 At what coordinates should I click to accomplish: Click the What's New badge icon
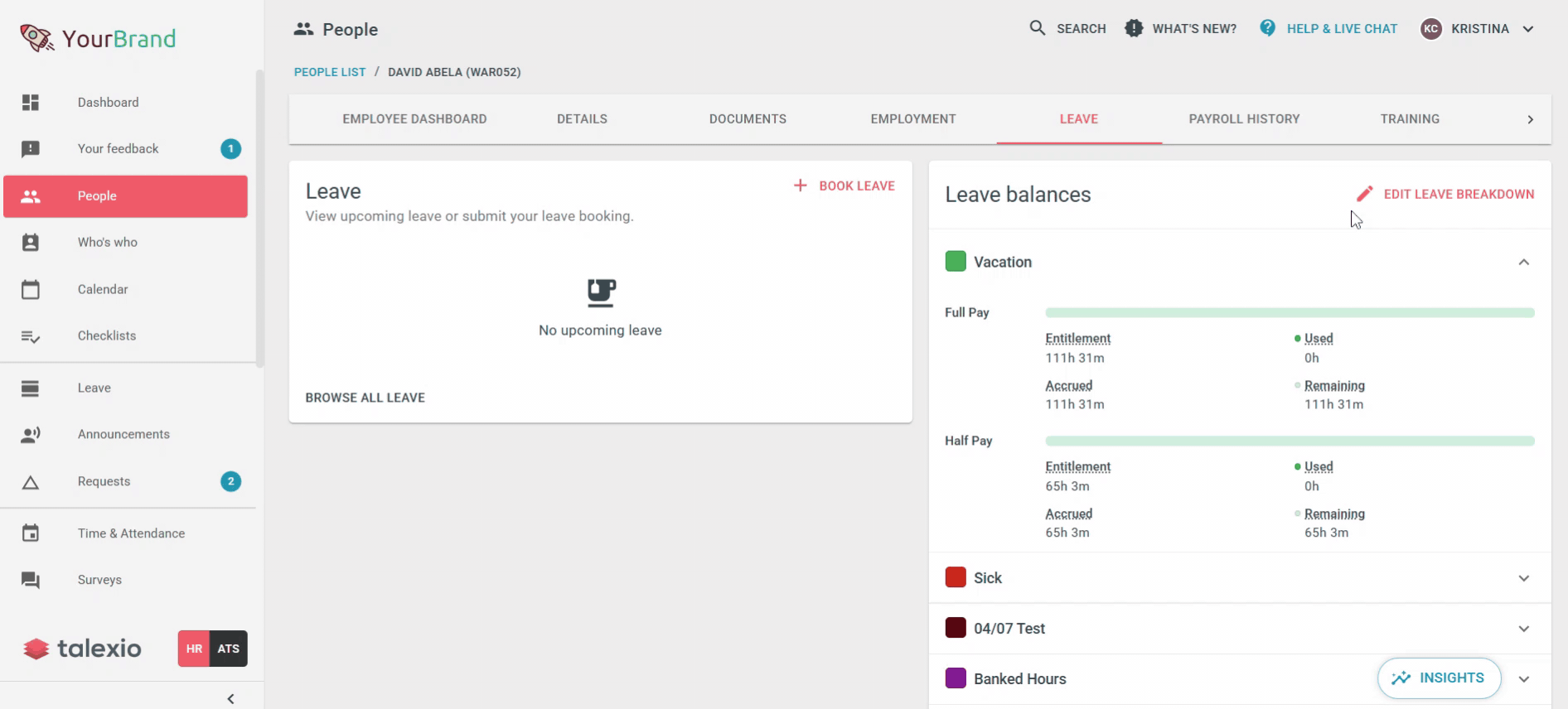[1134, 28]
